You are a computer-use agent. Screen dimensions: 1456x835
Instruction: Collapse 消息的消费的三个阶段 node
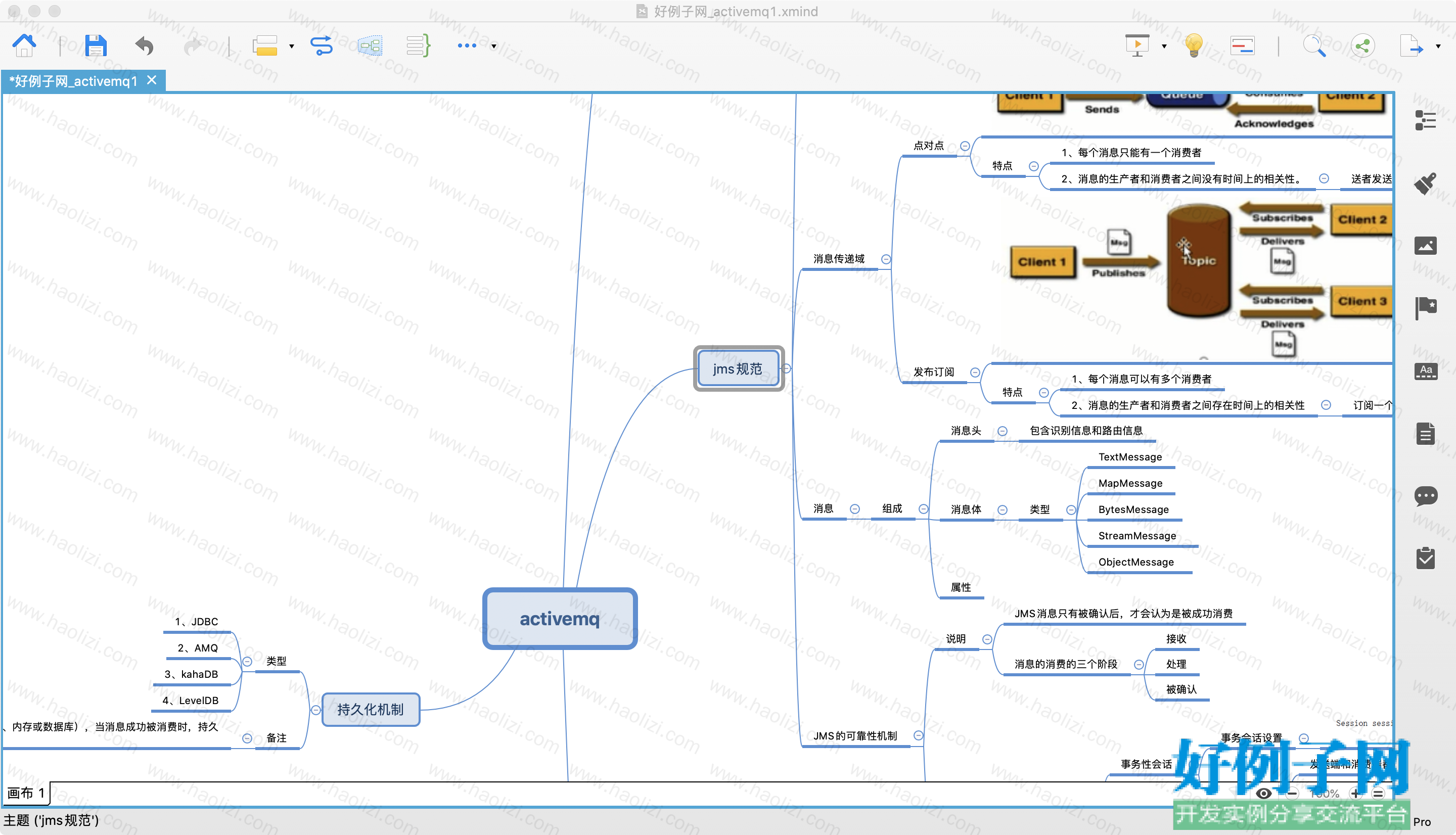(1140, 665)
